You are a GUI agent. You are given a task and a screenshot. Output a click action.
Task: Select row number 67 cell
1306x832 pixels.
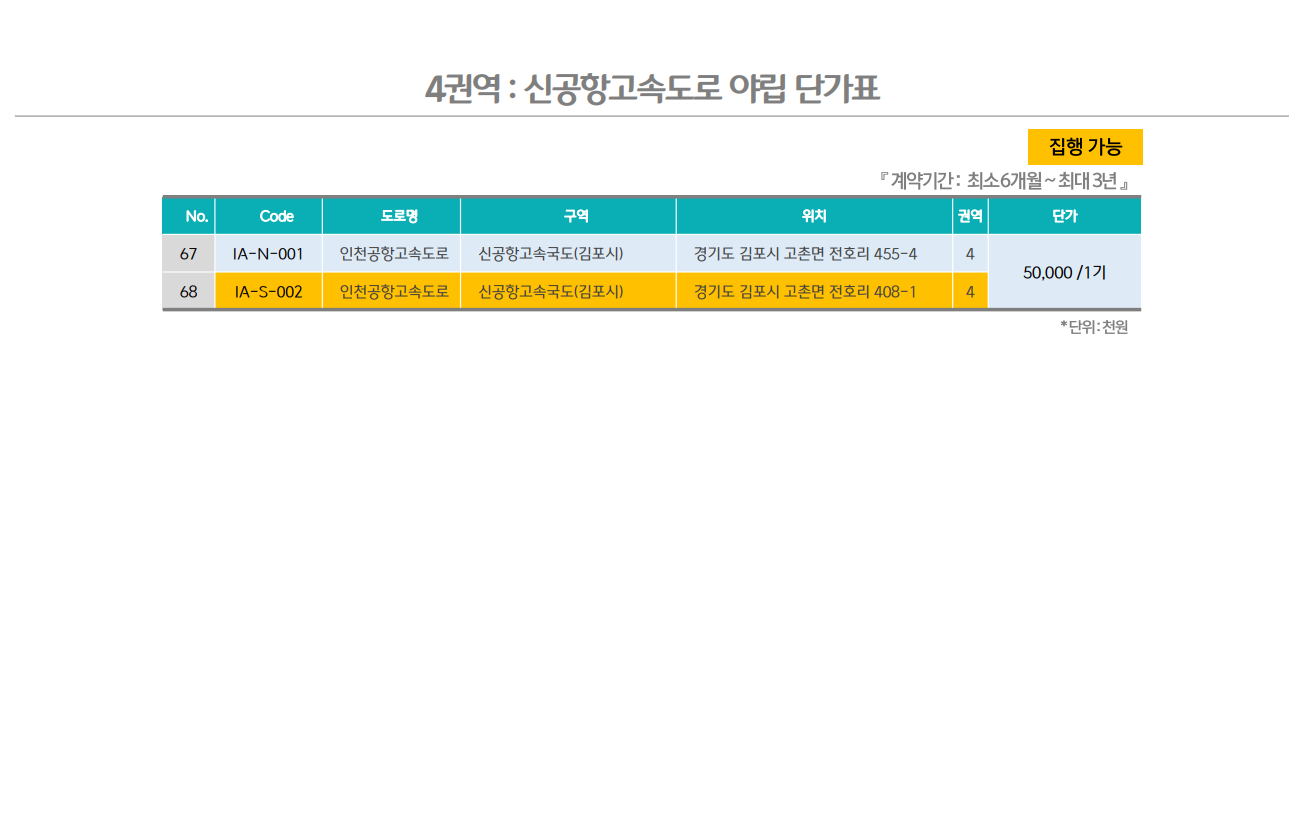point(189,254)
